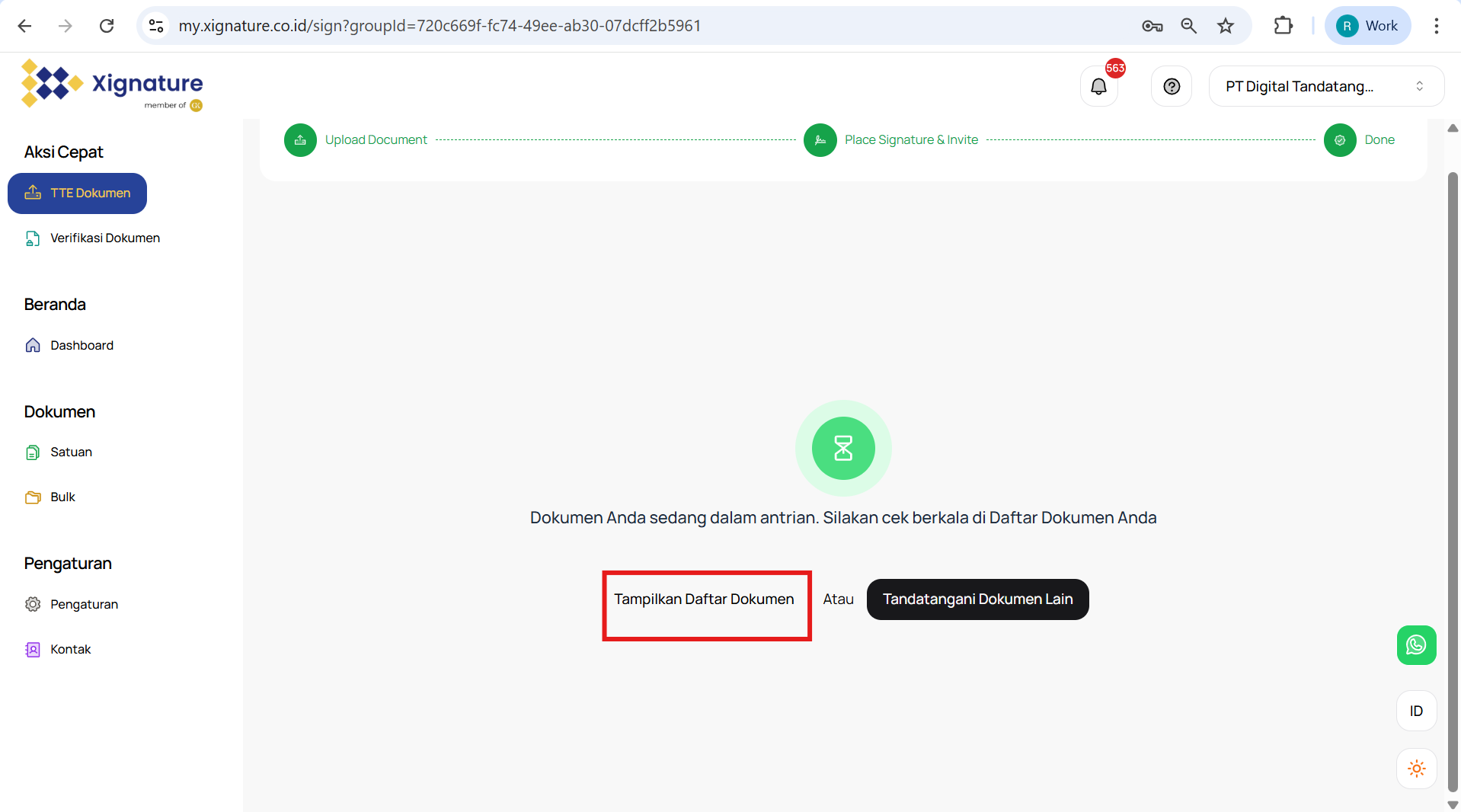Click the help question mark icon
1461x812 pixels.
point(1172,87)
